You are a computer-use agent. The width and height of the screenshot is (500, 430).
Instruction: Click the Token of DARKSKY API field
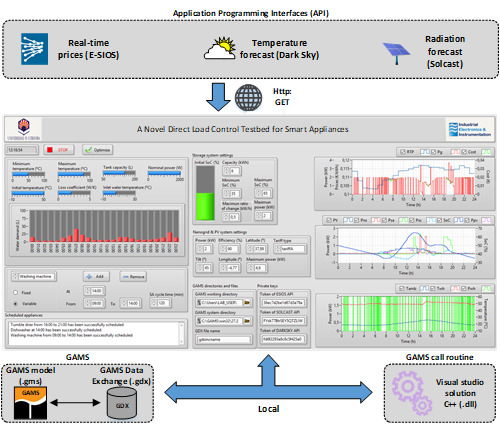tap(283, 339)
